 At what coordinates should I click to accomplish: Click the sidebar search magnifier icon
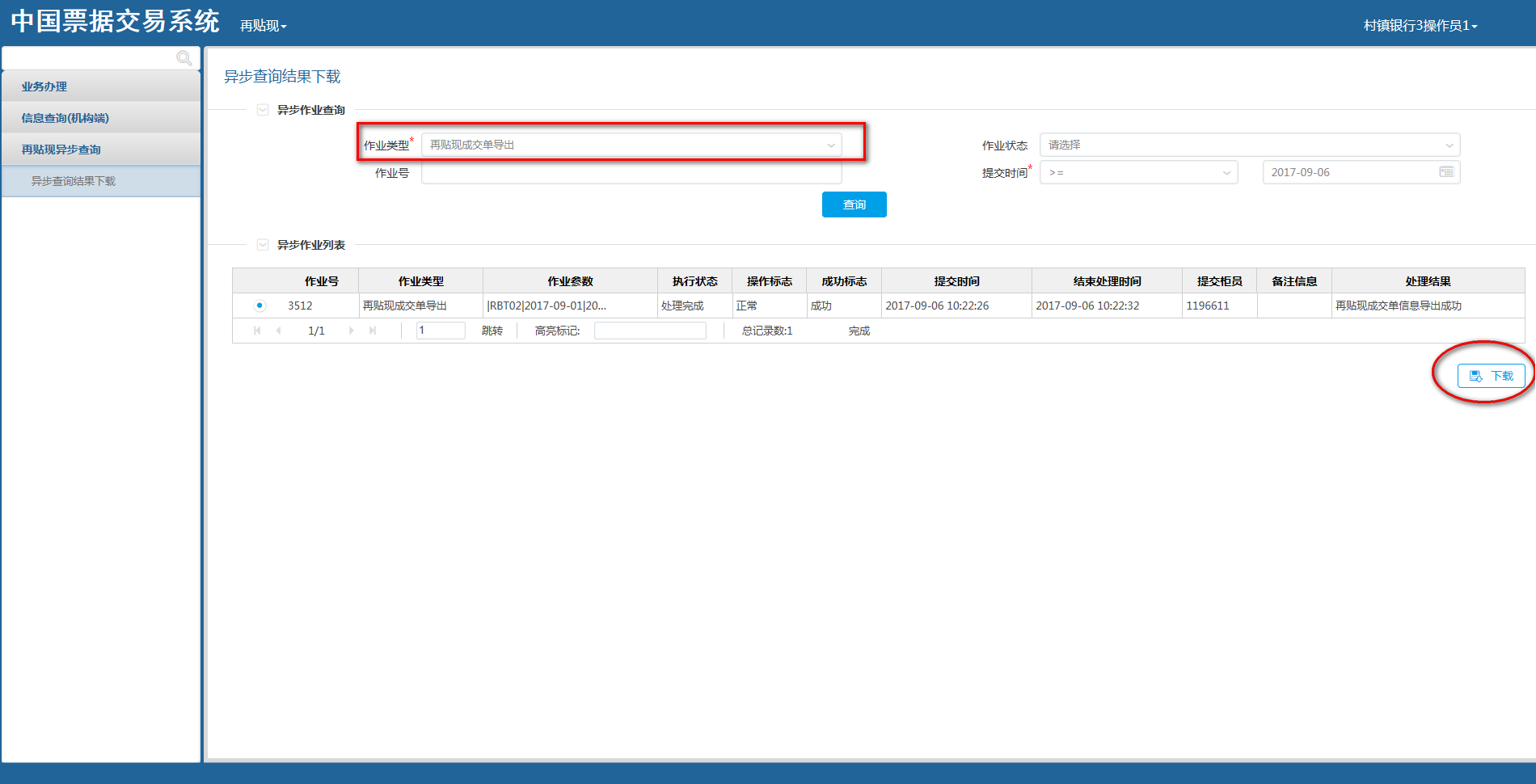[184, 58]
